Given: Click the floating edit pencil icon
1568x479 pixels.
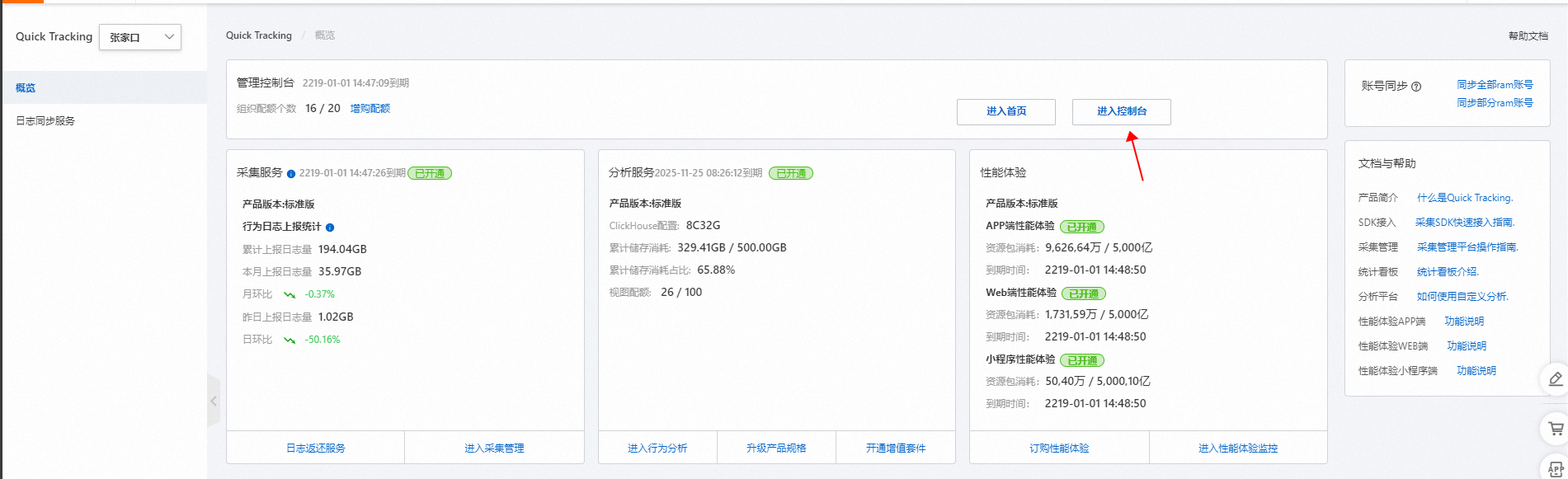Looking at the screenshot, I should point(1556,379).
